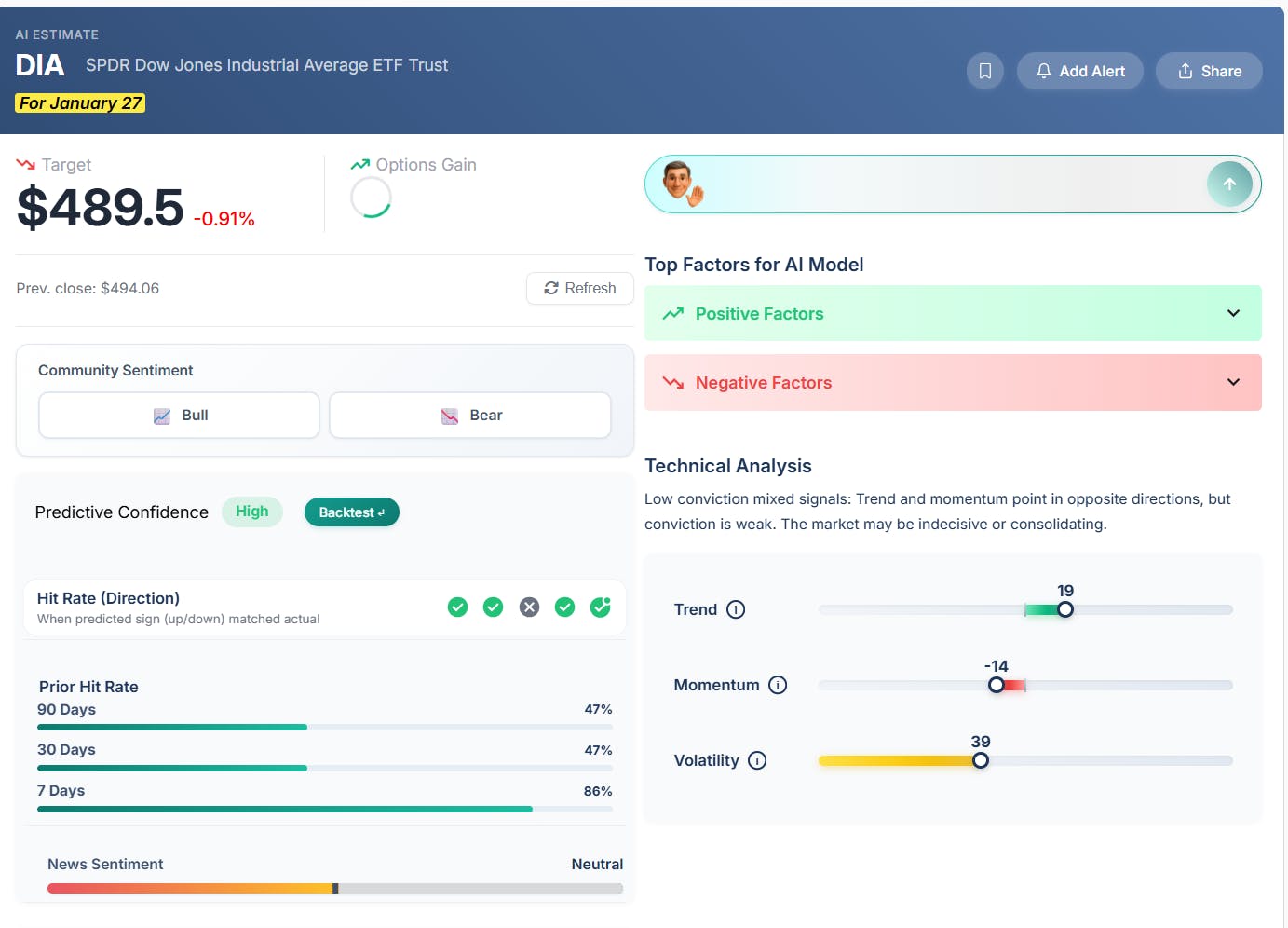Click 'Prev. close: $494.06' text
This screenshot has width=1288, height=928.
[x=88, y=288]
